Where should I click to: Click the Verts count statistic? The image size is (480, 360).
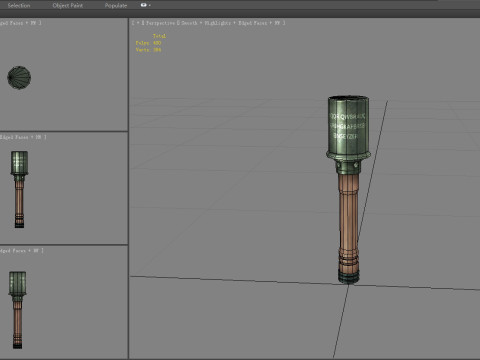[x=148, y=50]
